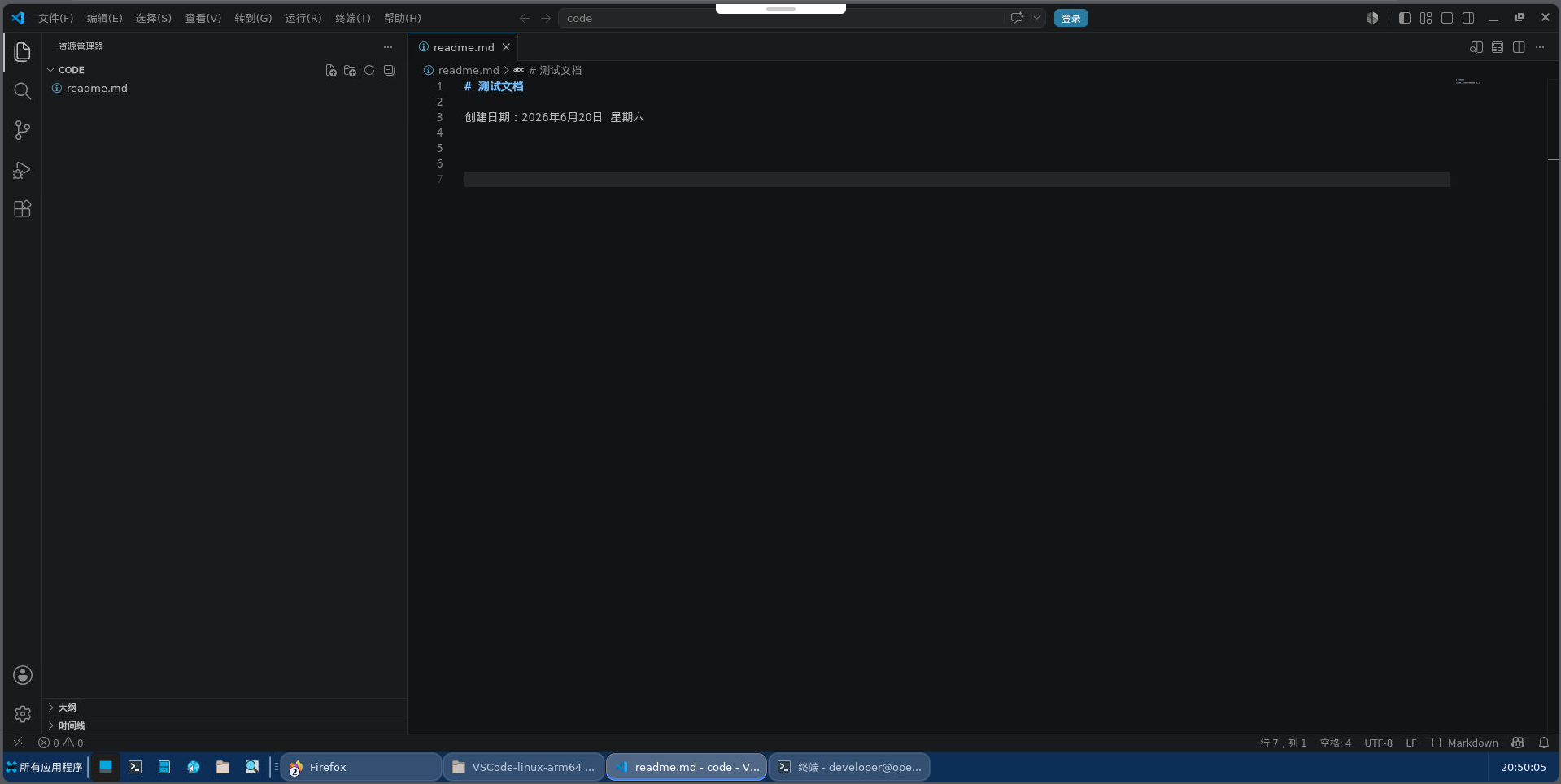Open the Manage gear menu
Viewport: 1561px width, 784px height.
click(x=23, y=714)
